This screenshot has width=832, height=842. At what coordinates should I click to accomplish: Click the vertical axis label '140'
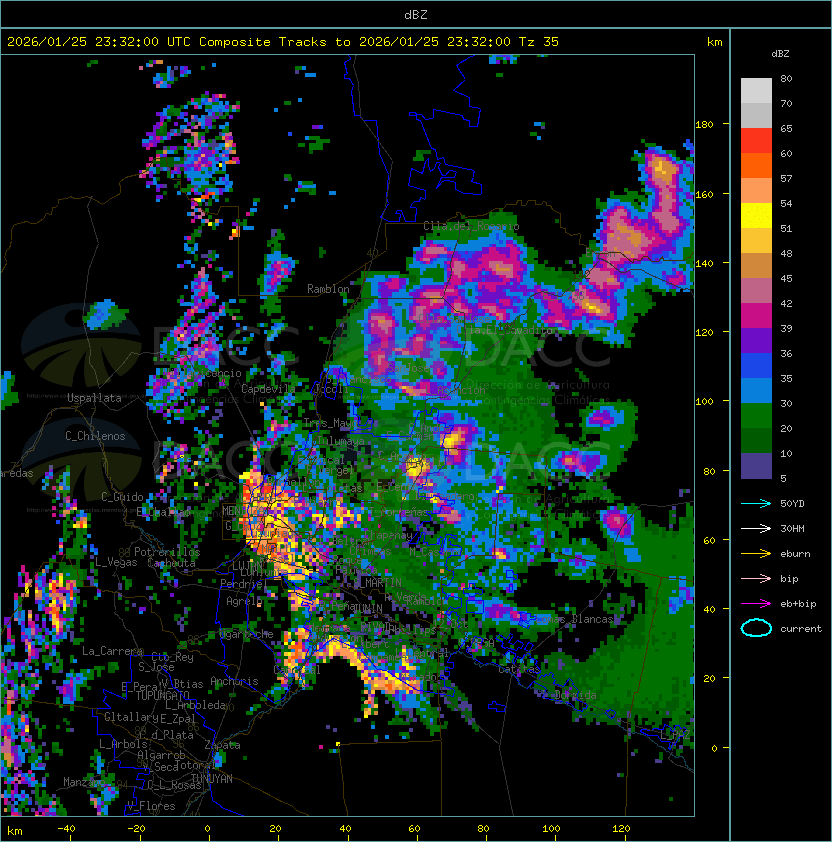point(704,263)
